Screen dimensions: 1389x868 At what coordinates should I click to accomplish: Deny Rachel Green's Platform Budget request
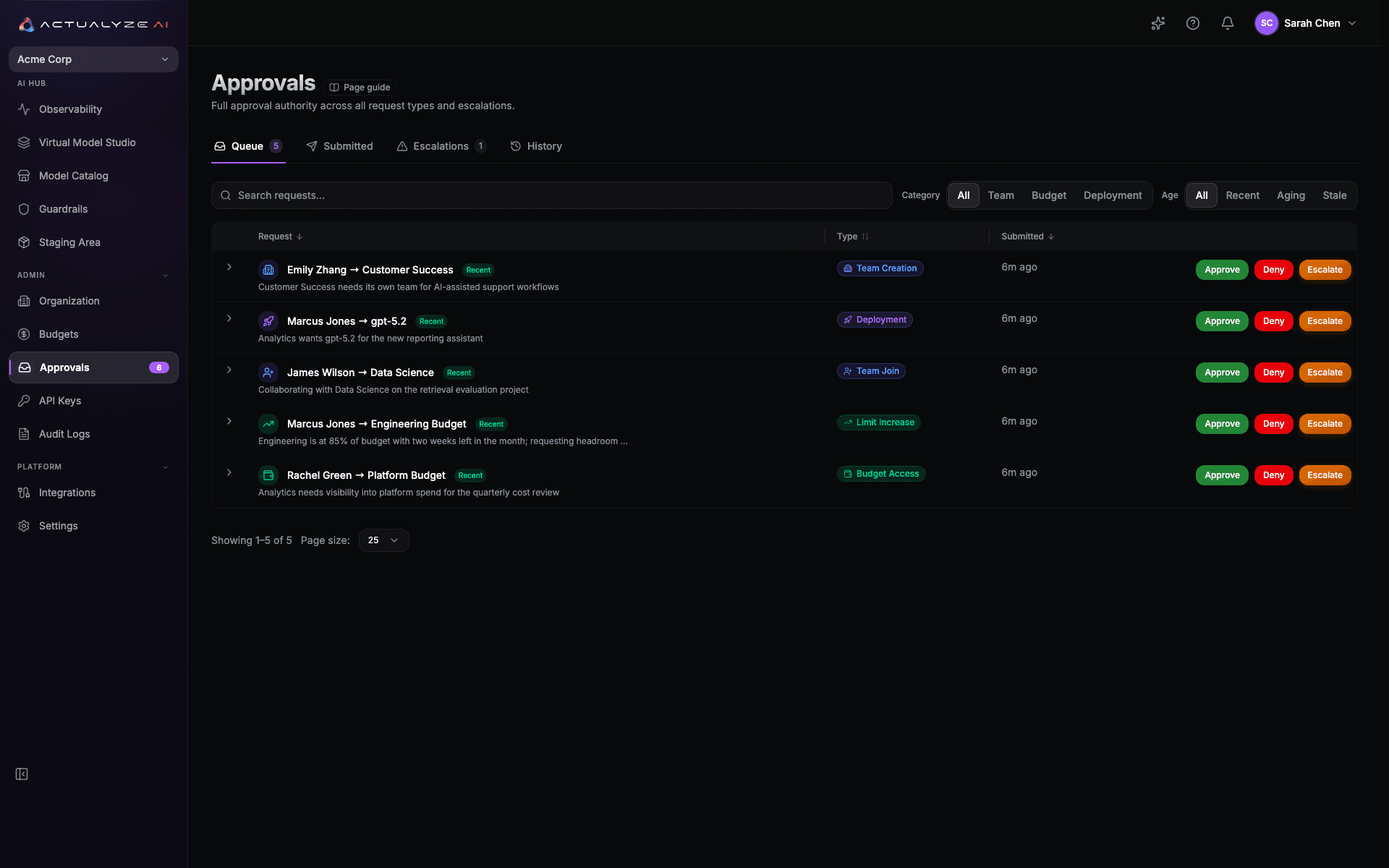click(1273, 475)
